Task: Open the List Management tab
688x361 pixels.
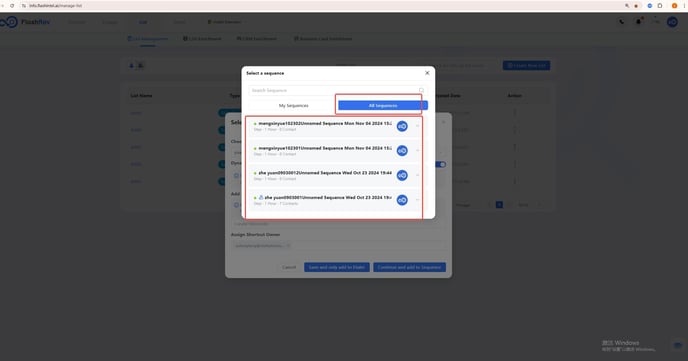Action: pos(148,39)
